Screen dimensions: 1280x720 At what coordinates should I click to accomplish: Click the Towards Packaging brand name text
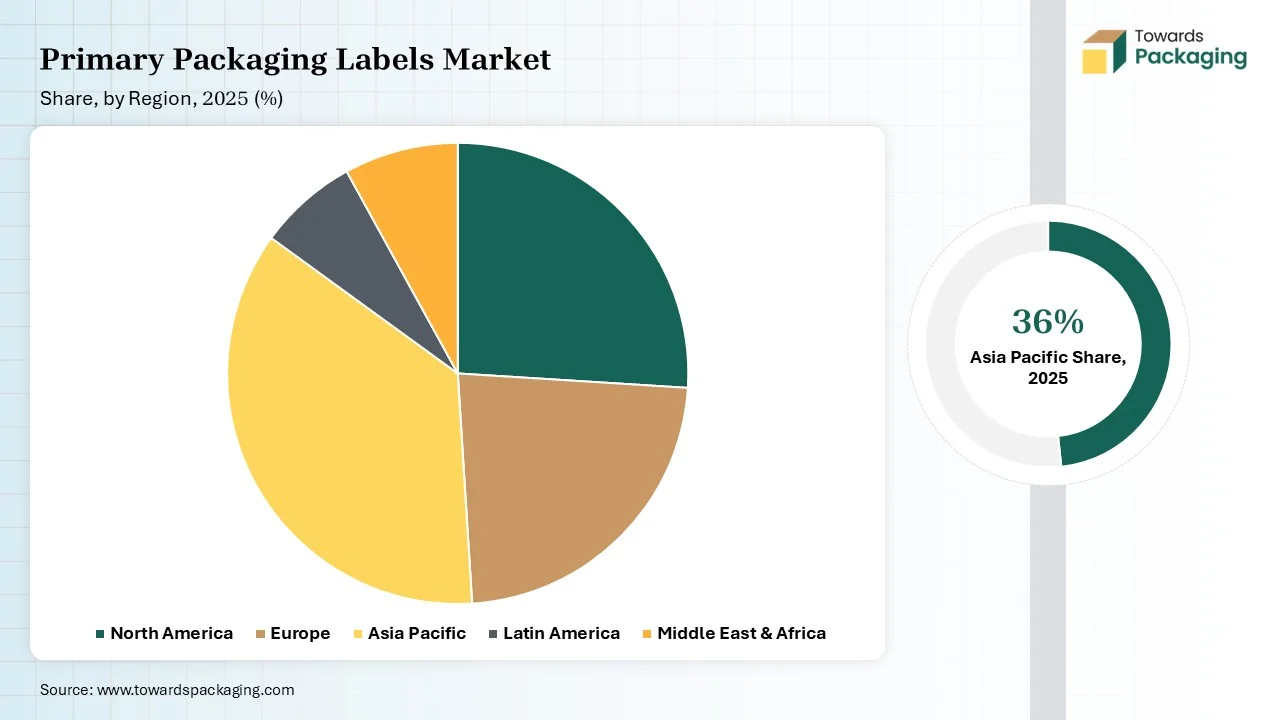pyautogui.click(x=1191, y=49)
